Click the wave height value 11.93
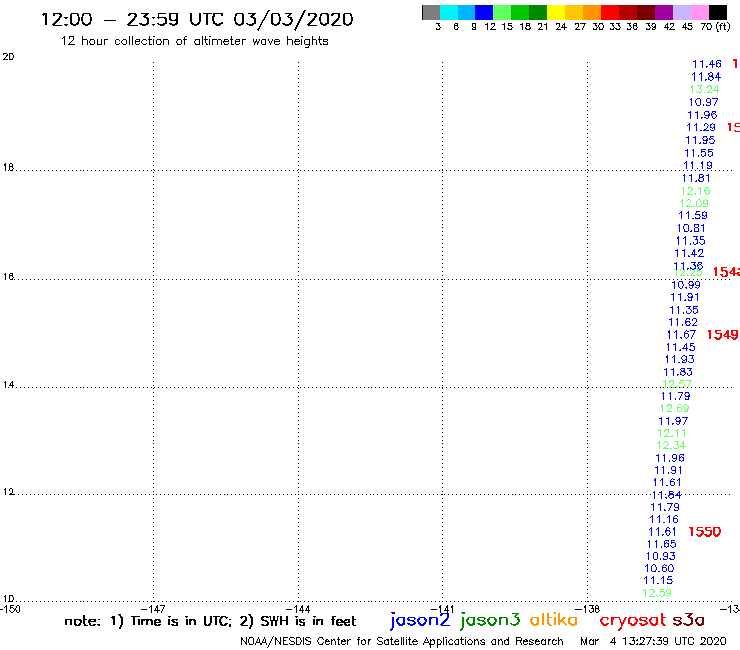 (679, 360)
